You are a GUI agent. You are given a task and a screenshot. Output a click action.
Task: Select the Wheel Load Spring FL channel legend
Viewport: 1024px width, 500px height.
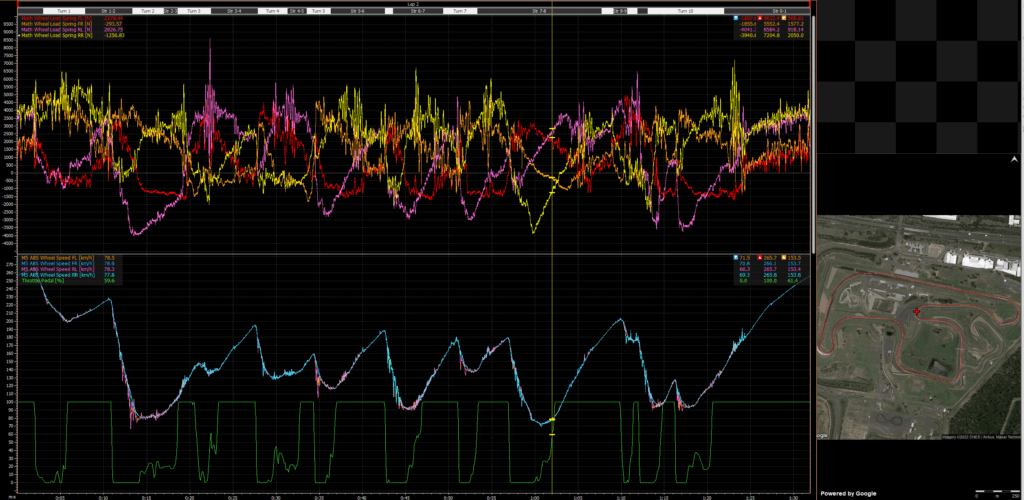[55, 18]
